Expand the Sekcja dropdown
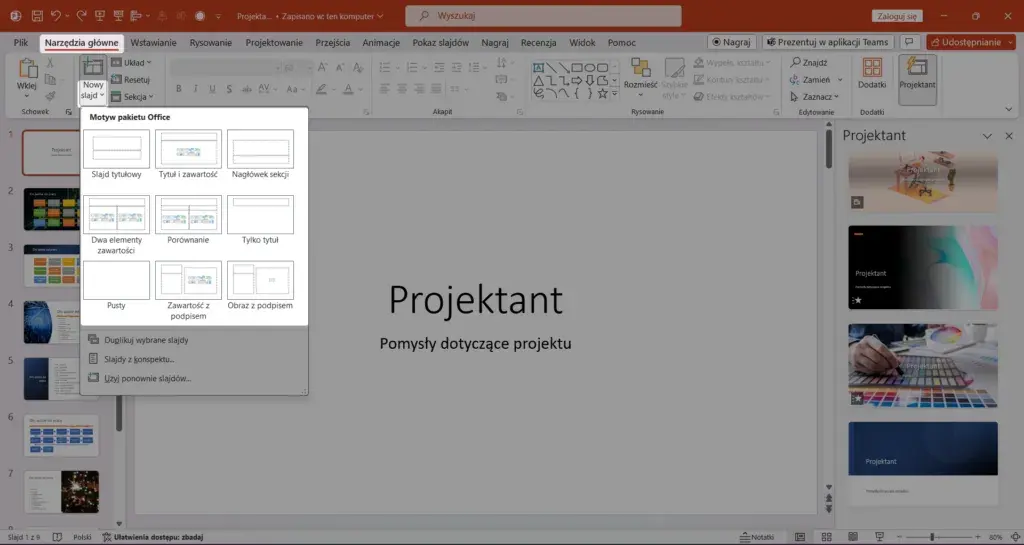Image resolution: width=1024 pixels, height=545 pixels. 132,97
